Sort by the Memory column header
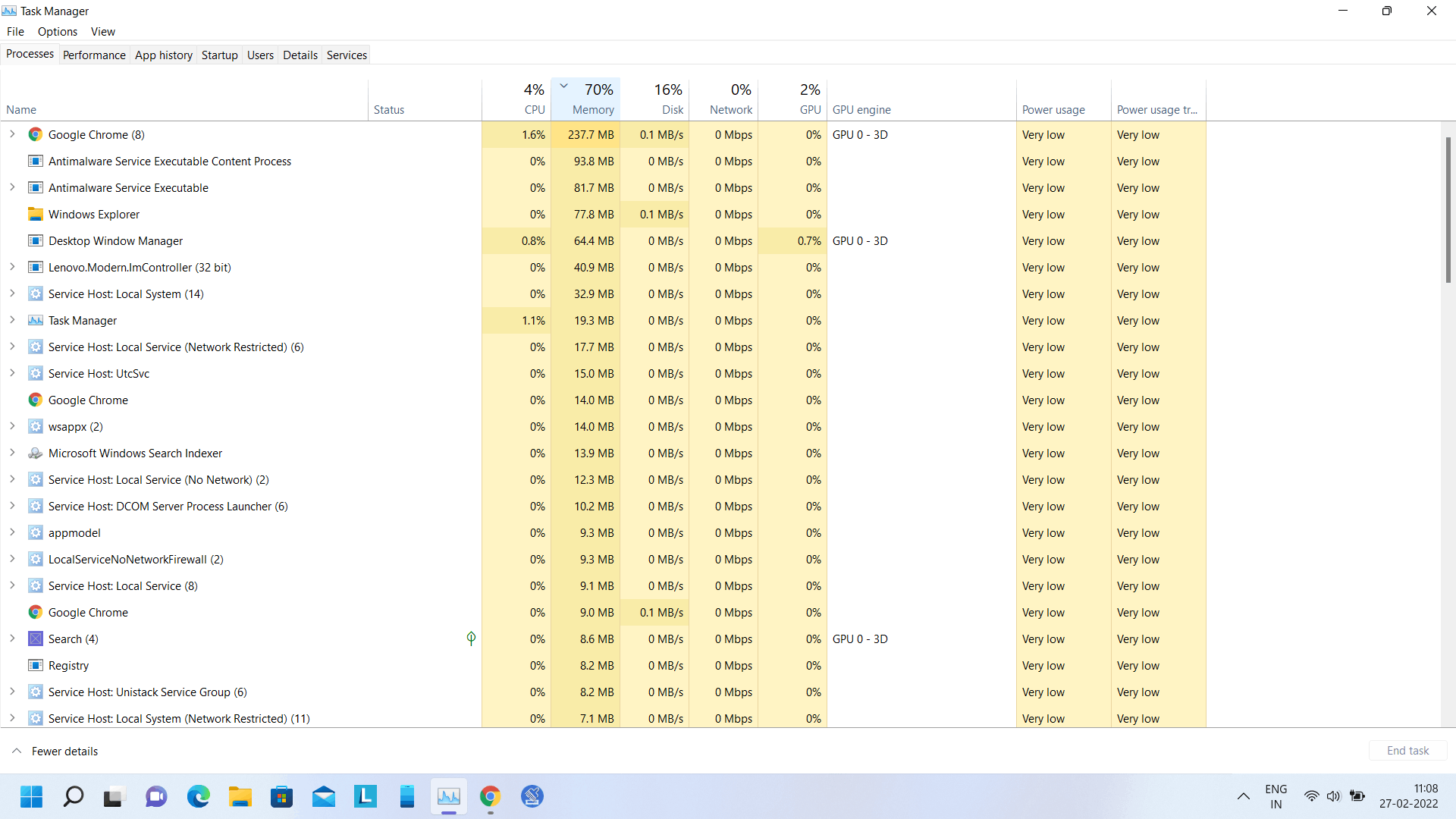This screenshot has width=1456, height=819. [x=585, y=99]
